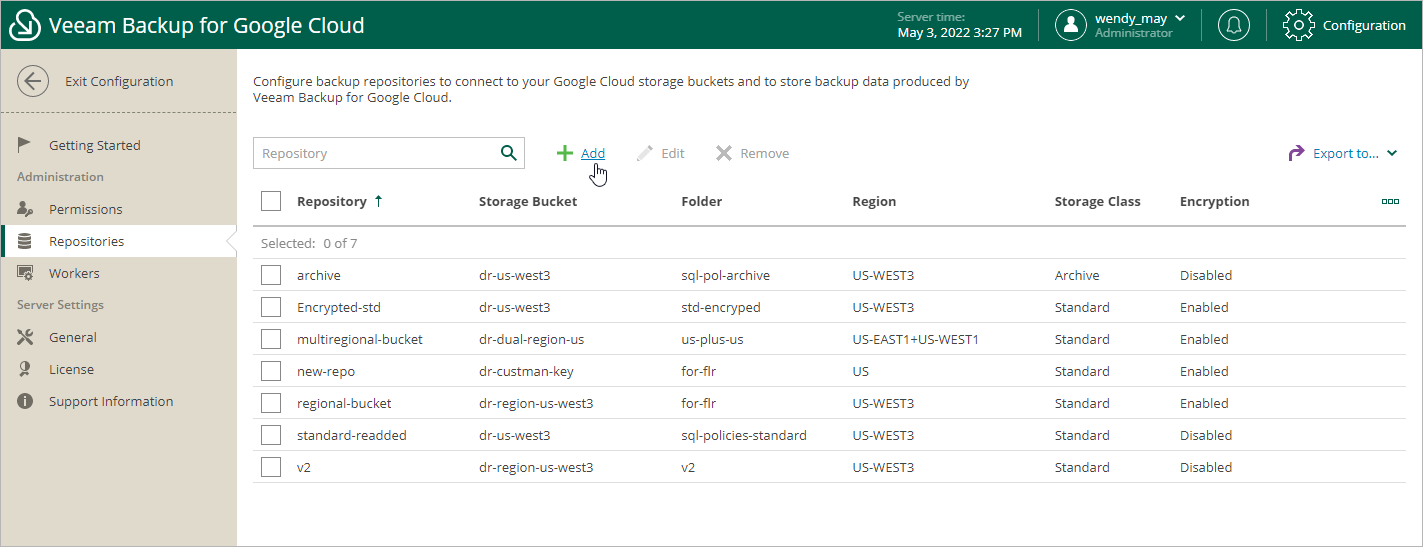
Task: Toggle the Repository column sort arrow
Action: click(x=378, y=201)
